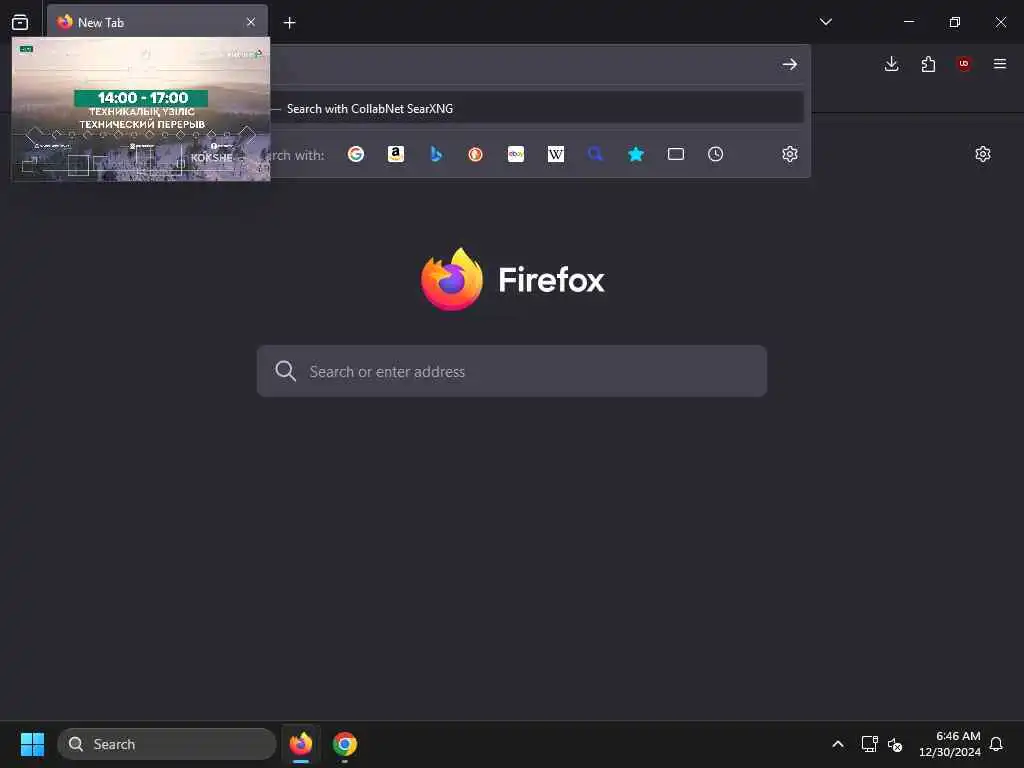Image resolution: width=1024 pixels, height=768 pixels.
Task: Open search settings gear in urlbar dropdown
Action: point(790,154)
